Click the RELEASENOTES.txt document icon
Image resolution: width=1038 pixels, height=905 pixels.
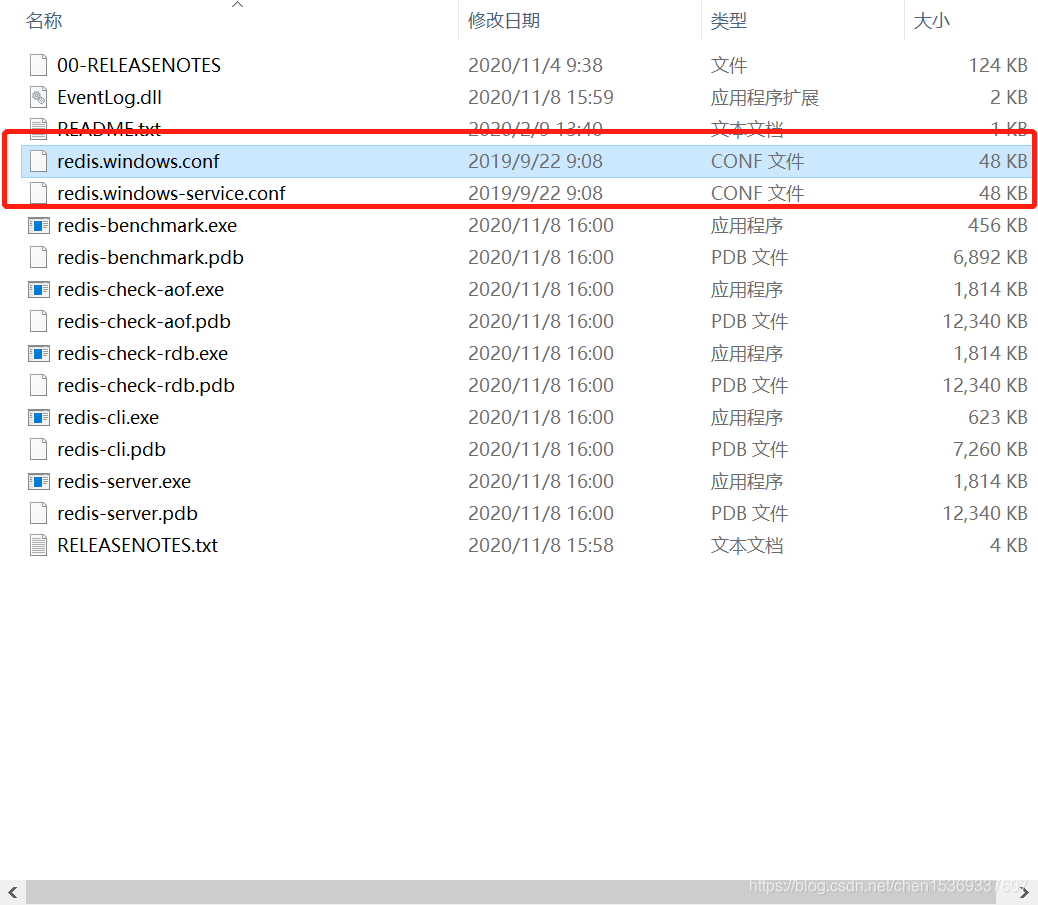(39, 546)
